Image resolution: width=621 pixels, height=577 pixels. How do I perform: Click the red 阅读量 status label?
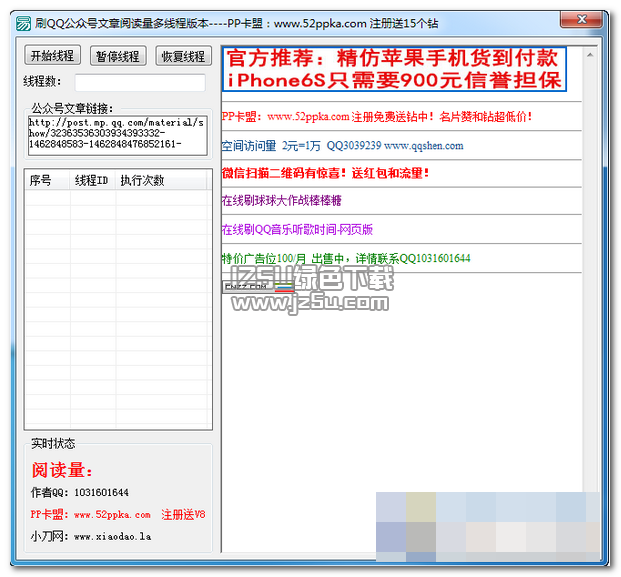(x=62, y=470)
